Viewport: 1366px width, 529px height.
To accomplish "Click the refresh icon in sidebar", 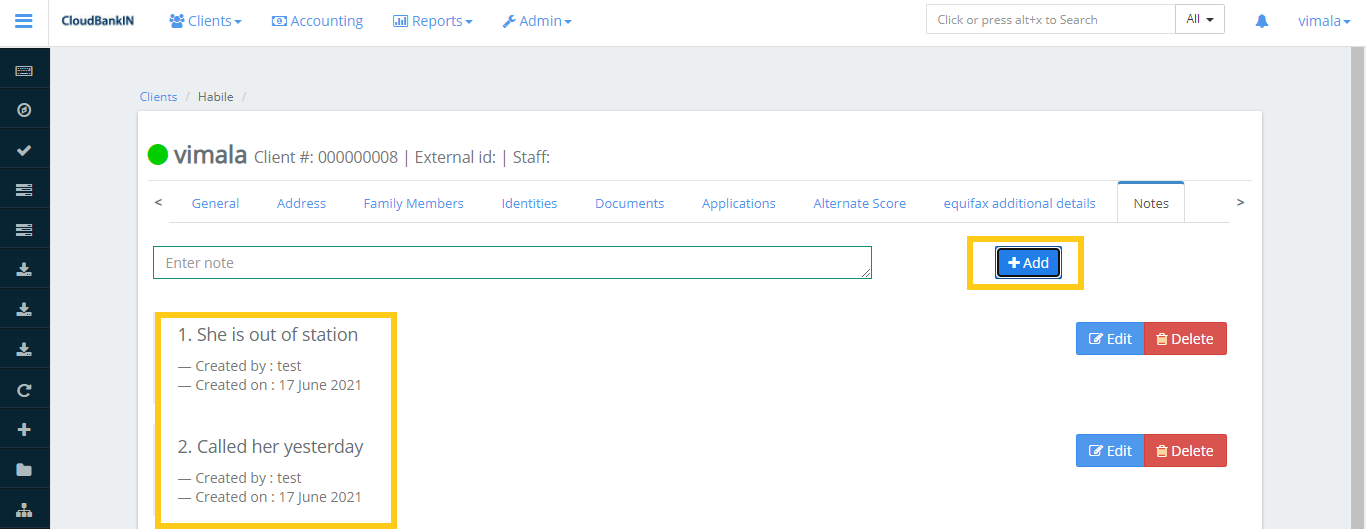I will click(24, 390).
